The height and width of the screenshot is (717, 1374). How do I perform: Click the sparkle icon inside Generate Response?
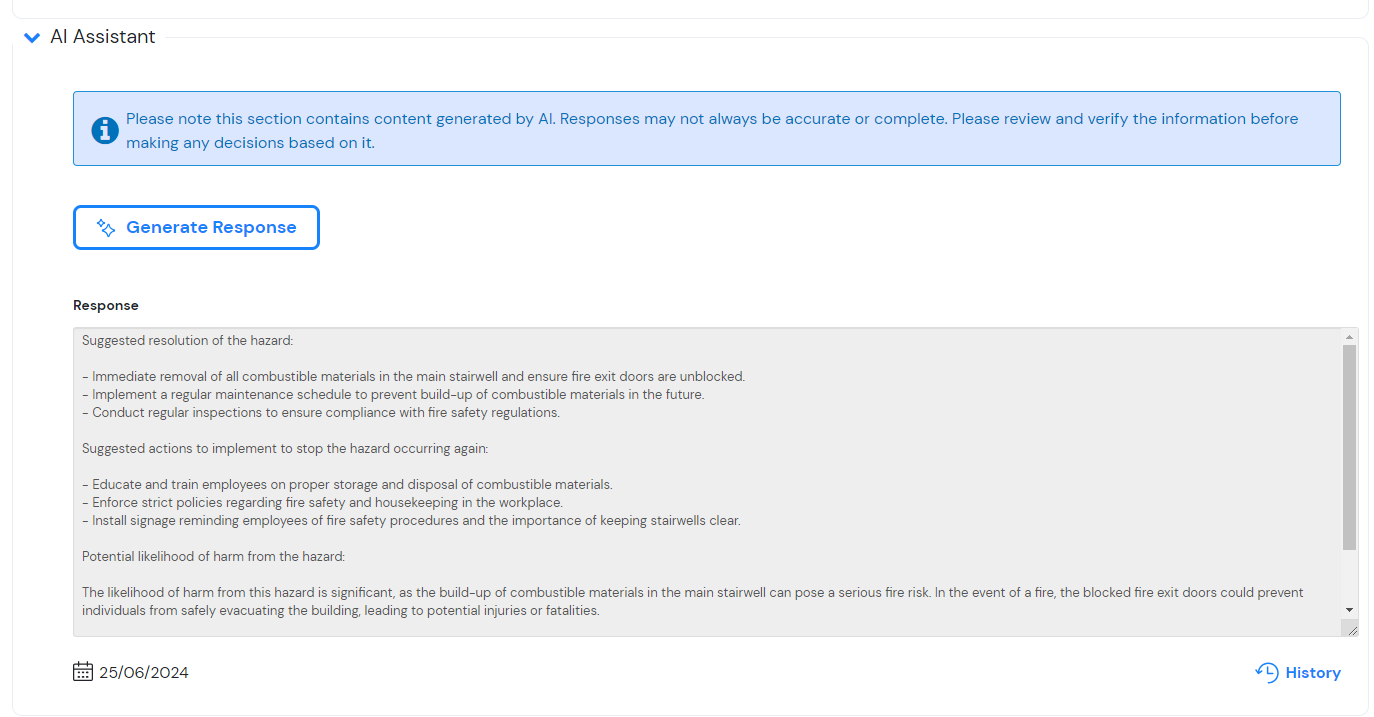click(x=104, y=227)
